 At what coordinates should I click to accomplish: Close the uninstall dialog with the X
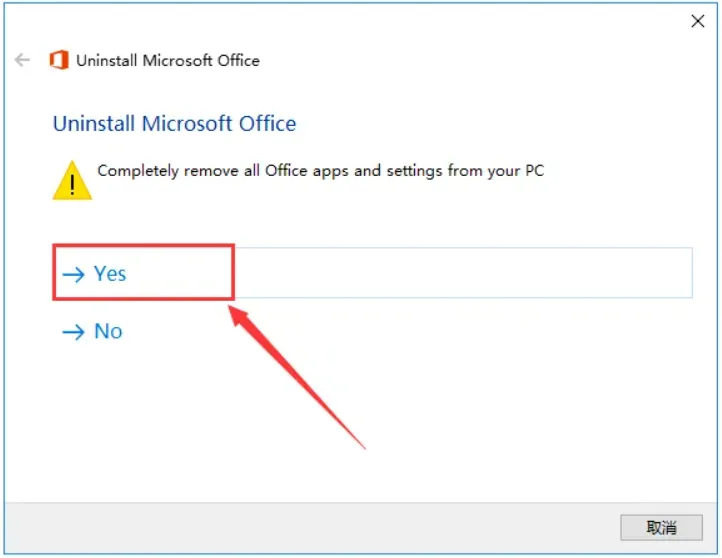[x=698, y=22]
